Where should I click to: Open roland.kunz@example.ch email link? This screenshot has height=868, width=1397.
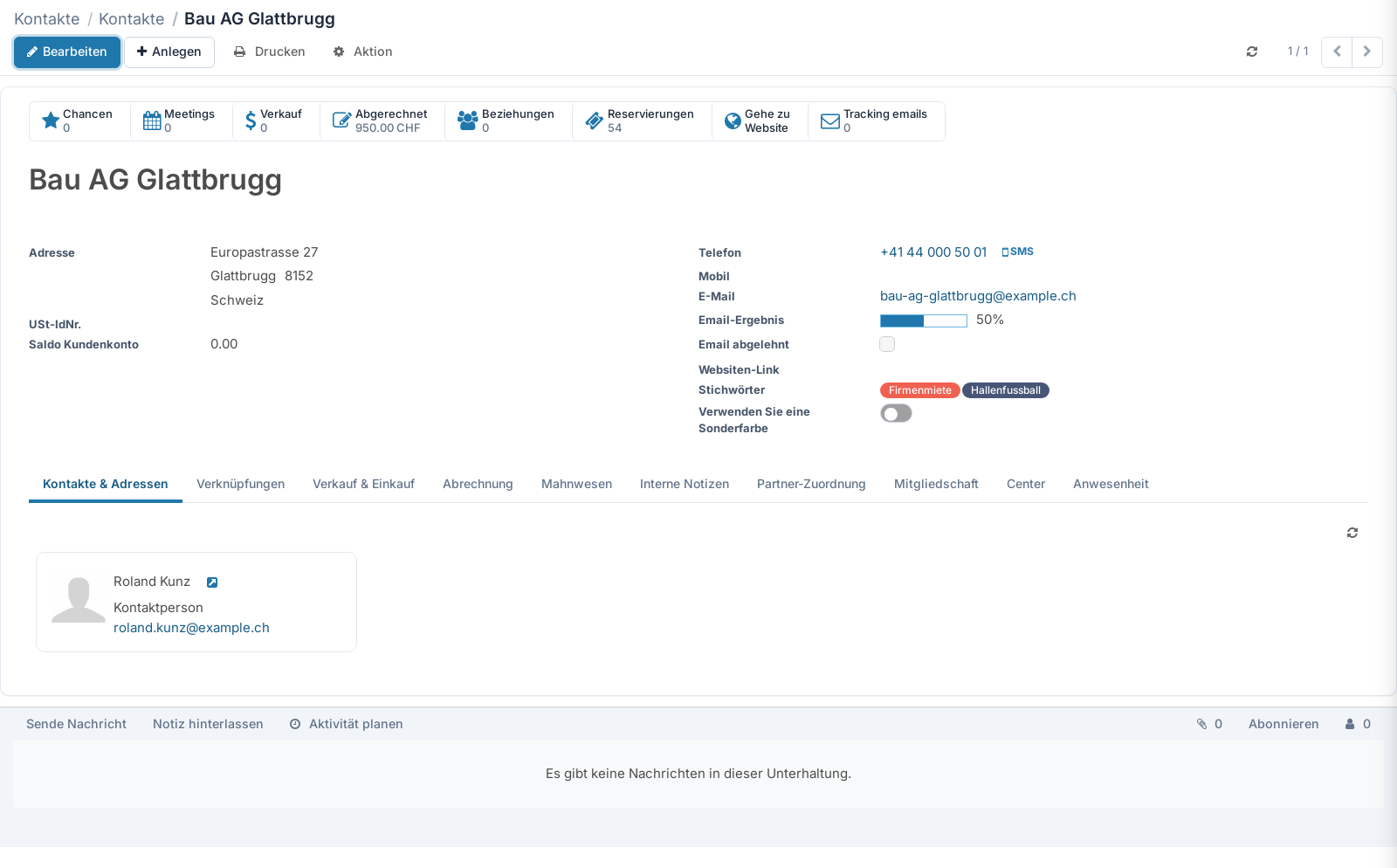coord(191,628)
